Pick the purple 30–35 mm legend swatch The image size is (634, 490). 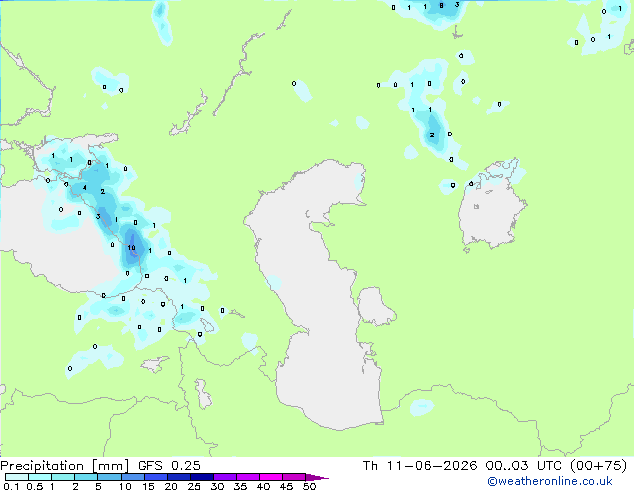225,477
